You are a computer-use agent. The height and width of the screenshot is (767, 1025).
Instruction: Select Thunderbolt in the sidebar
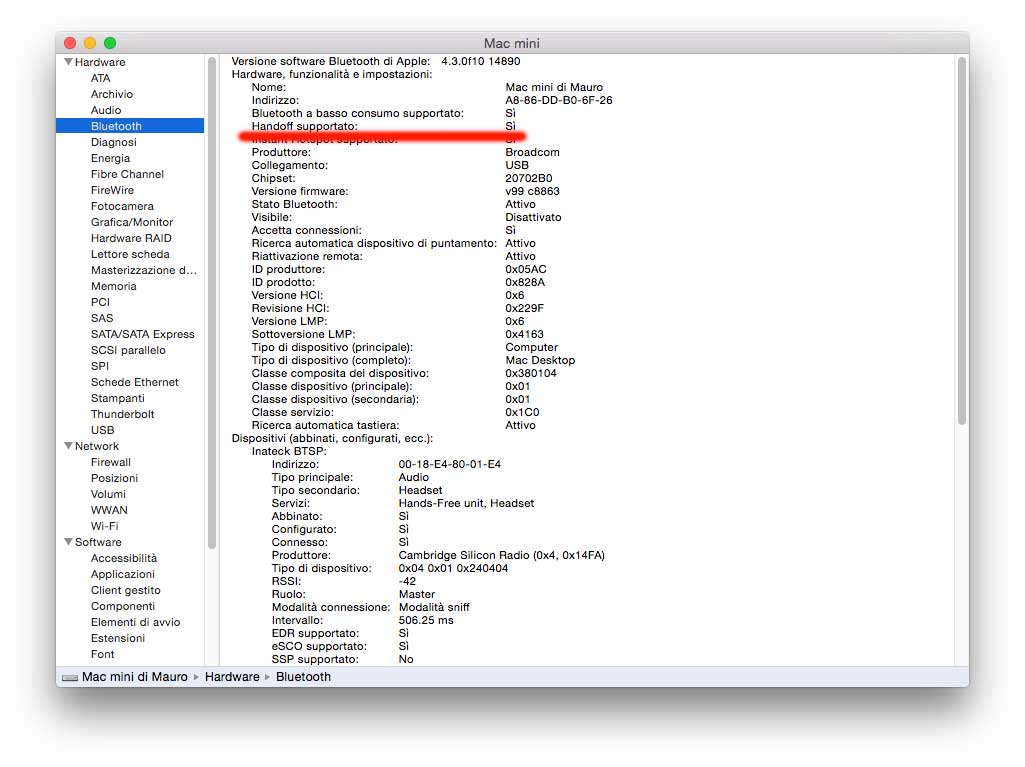(122, 415)
